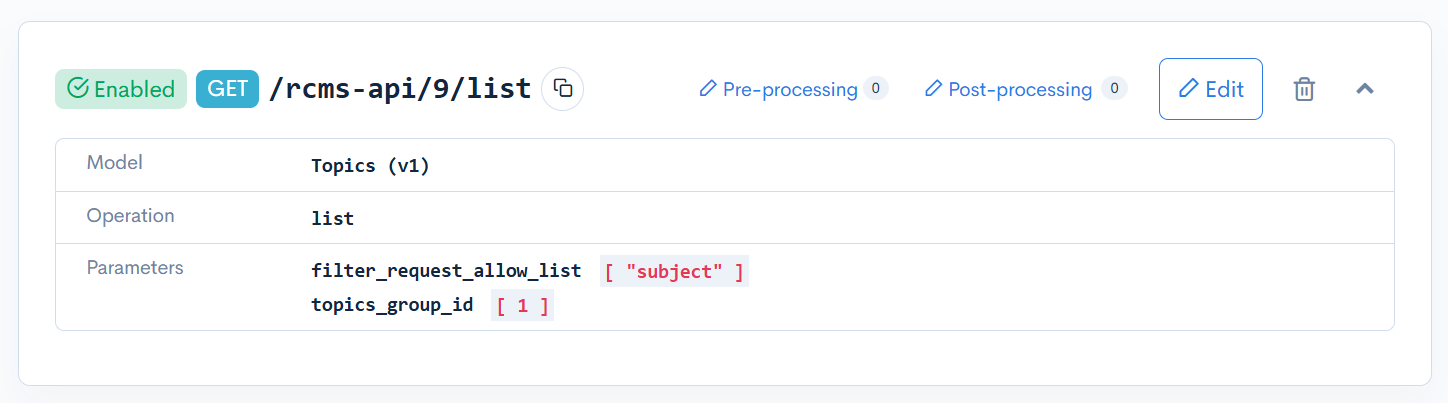Click the Topics (v1) model value
The width and height of the screenshot is (1448, 403).
pos(370,165)
